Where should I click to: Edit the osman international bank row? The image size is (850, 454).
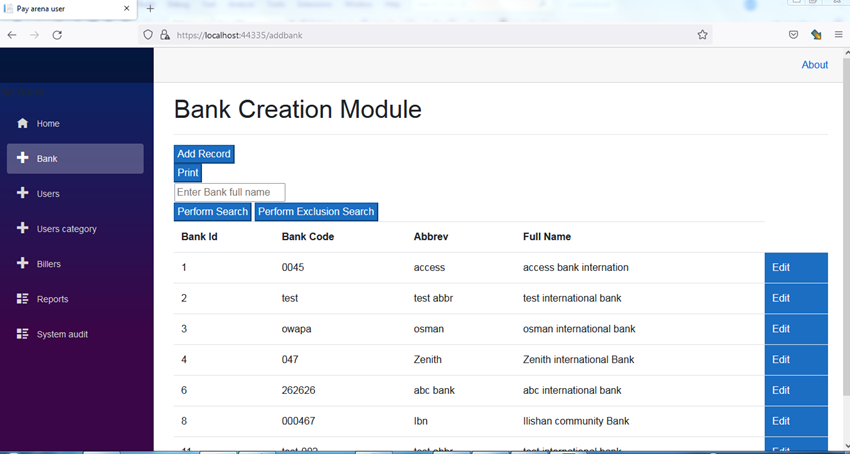click(796, 329)
